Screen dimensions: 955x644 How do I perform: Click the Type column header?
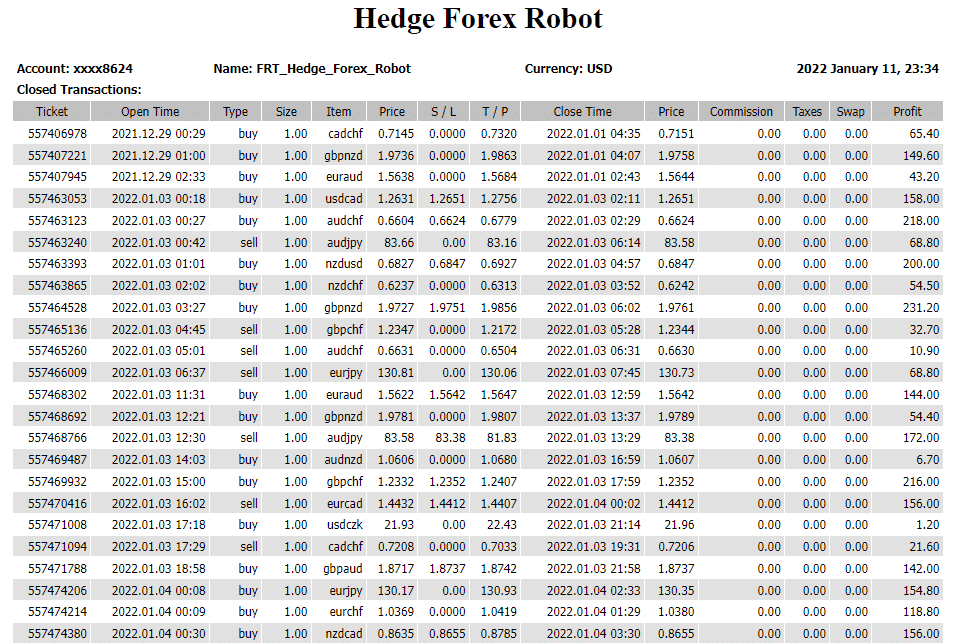[235, 111]
